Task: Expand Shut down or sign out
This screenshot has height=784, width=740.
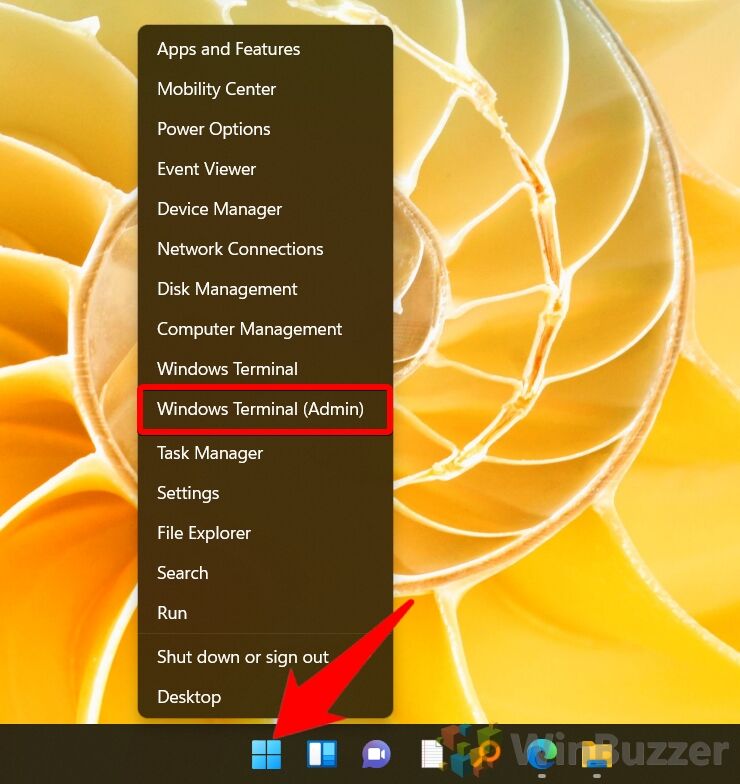Action: point(265,657)
